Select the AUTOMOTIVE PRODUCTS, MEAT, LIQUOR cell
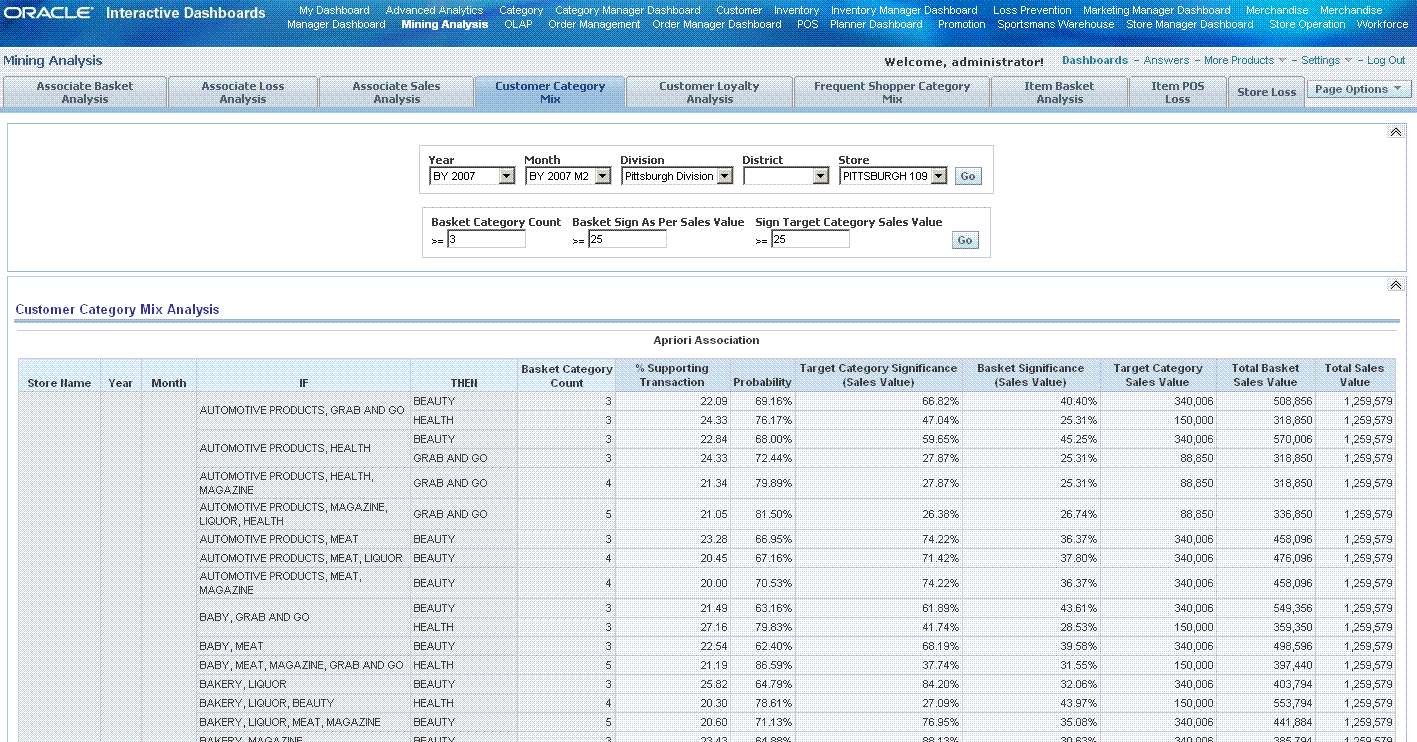The height and width of the screenshot is (742, 1417). [301, 558]
